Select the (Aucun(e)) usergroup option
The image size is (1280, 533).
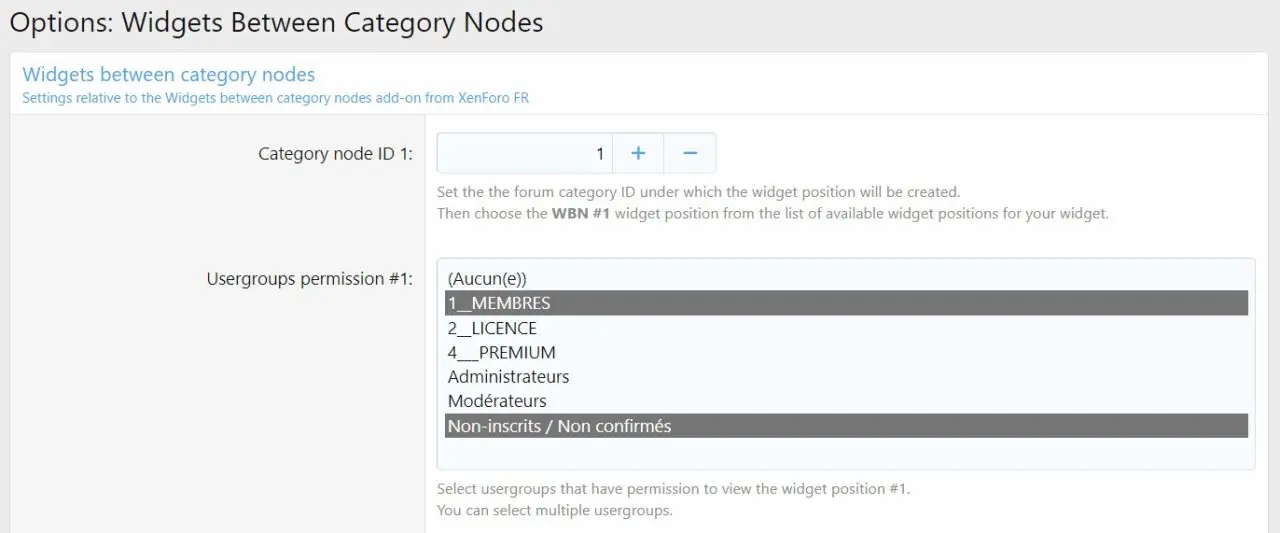(x=487, y=279)
